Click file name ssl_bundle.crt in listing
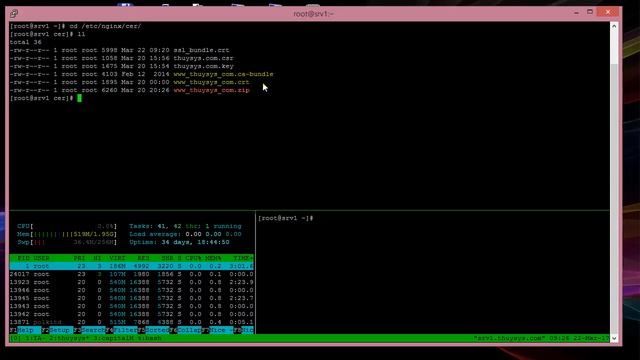This screenshot has height=360, width=640. point(201,50)
